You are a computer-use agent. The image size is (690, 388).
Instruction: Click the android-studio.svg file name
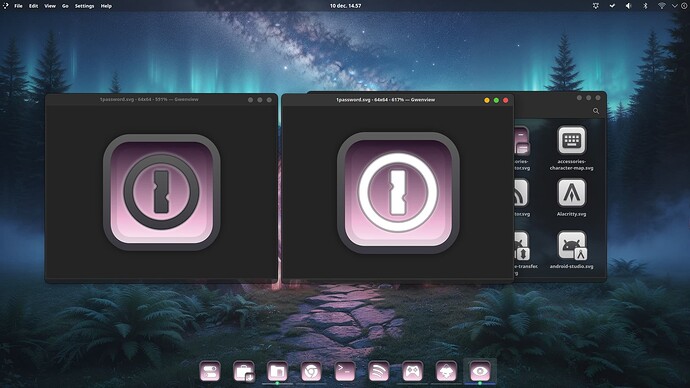tap(572, 266)
